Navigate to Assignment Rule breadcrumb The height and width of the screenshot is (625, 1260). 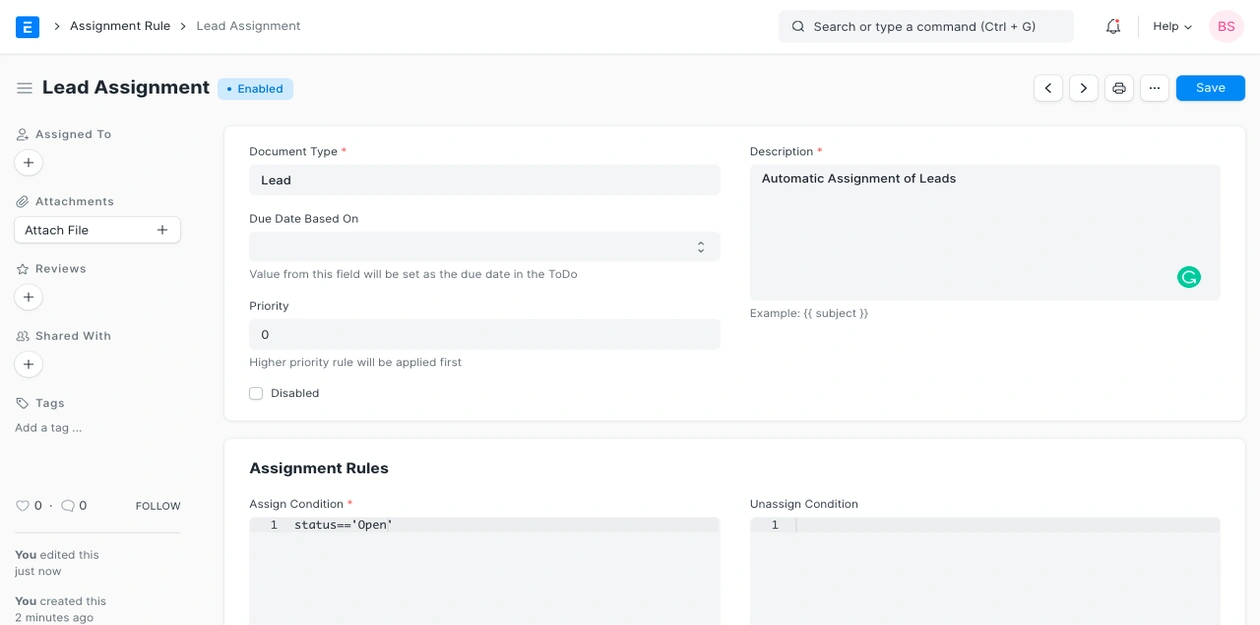tap(120, 26)
